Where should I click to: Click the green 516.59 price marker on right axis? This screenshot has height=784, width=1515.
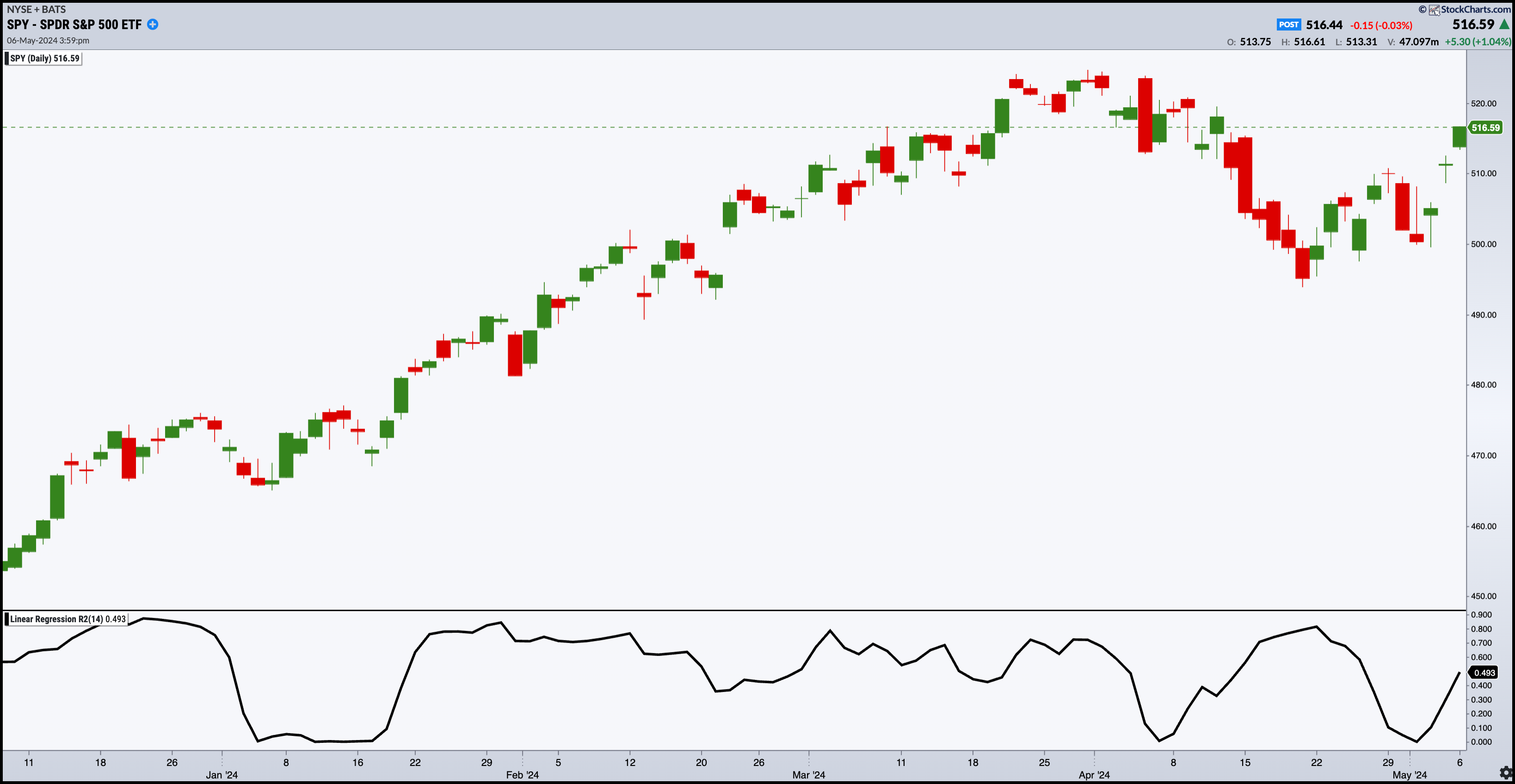[1487, 128]
